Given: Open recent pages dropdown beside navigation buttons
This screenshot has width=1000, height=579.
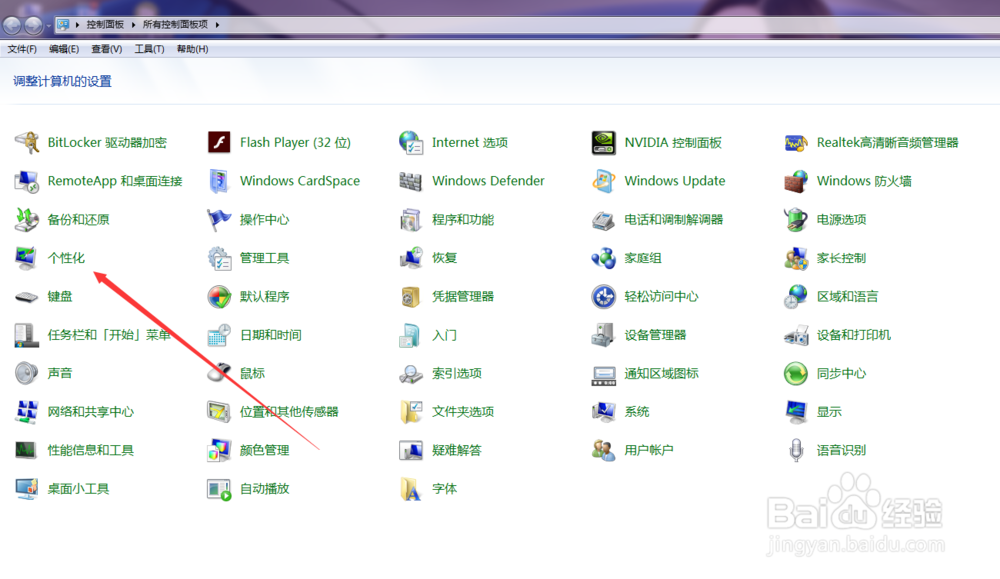Looking at the screenshot, I should (x=48, y=26).
